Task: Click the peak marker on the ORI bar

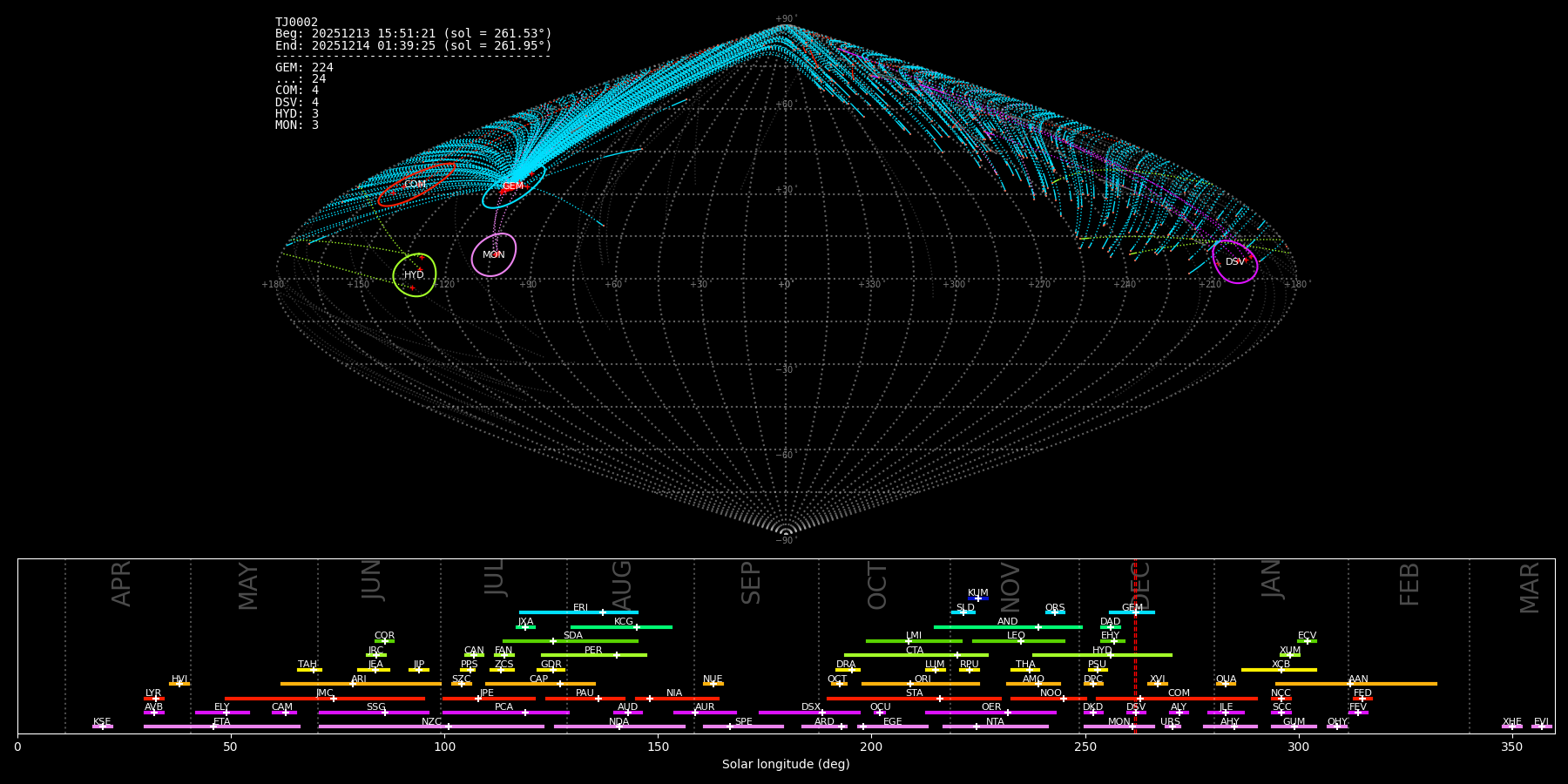Action: coord(910,684)
